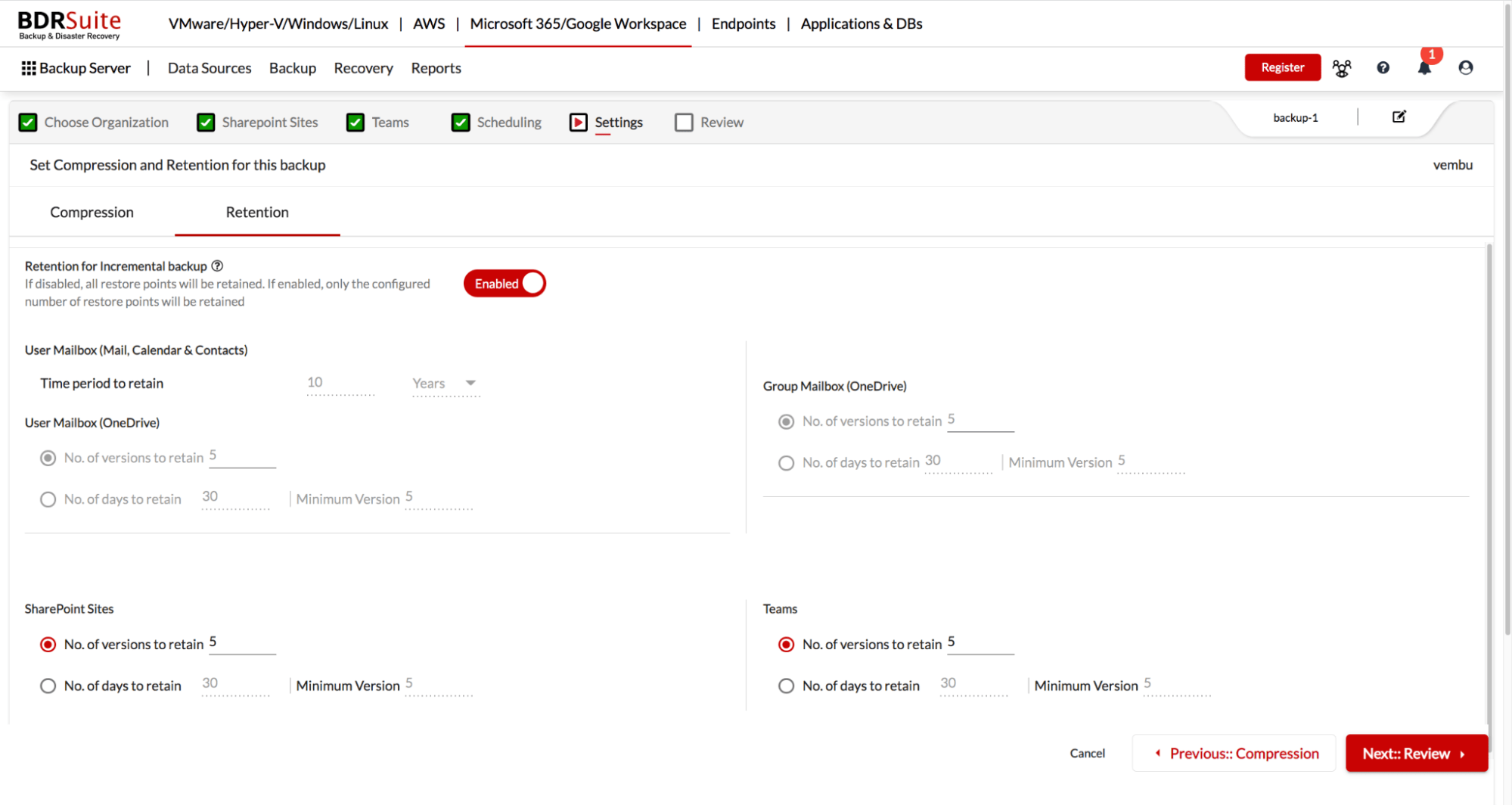Click the Backup Server label
The height and width of the screenshot is (805, 1512).
85,68
